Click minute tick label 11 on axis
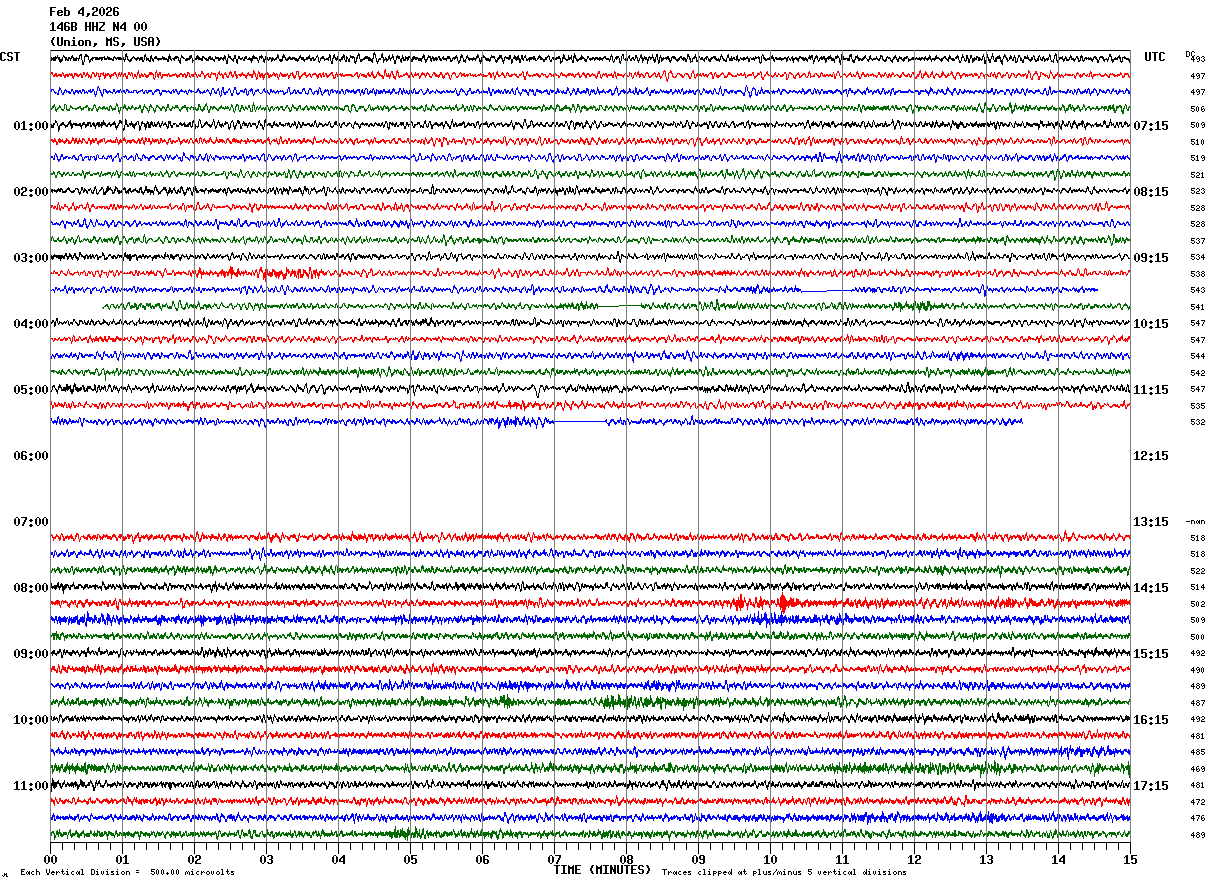The height and width of the screenshot is (886, 1210). [x=842, y=859]
